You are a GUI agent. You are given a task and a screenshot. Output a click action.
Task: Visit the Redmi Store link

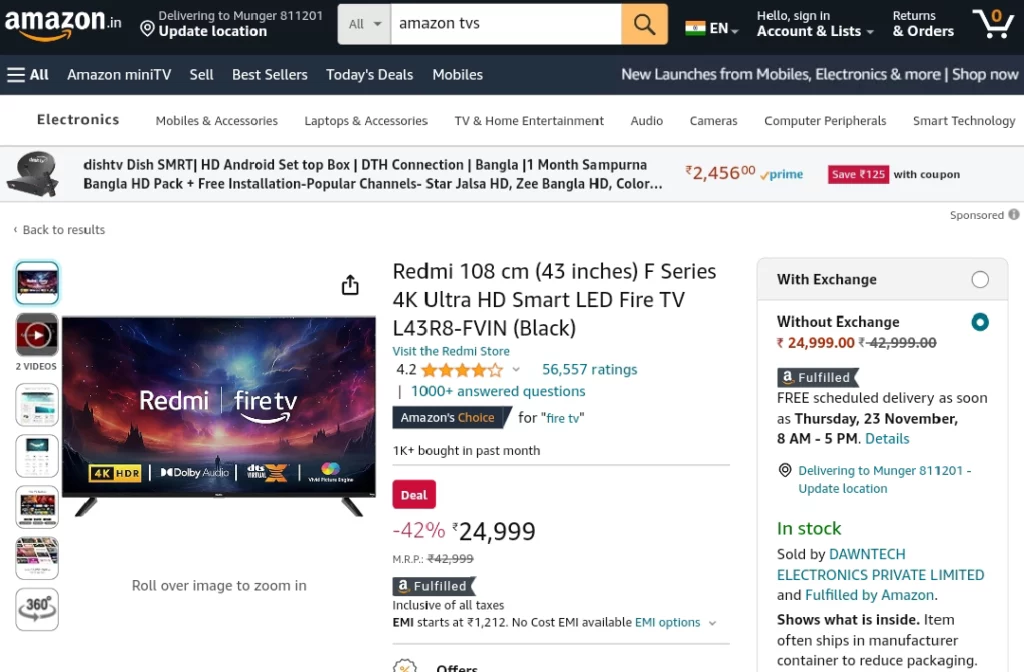(451, 351)
